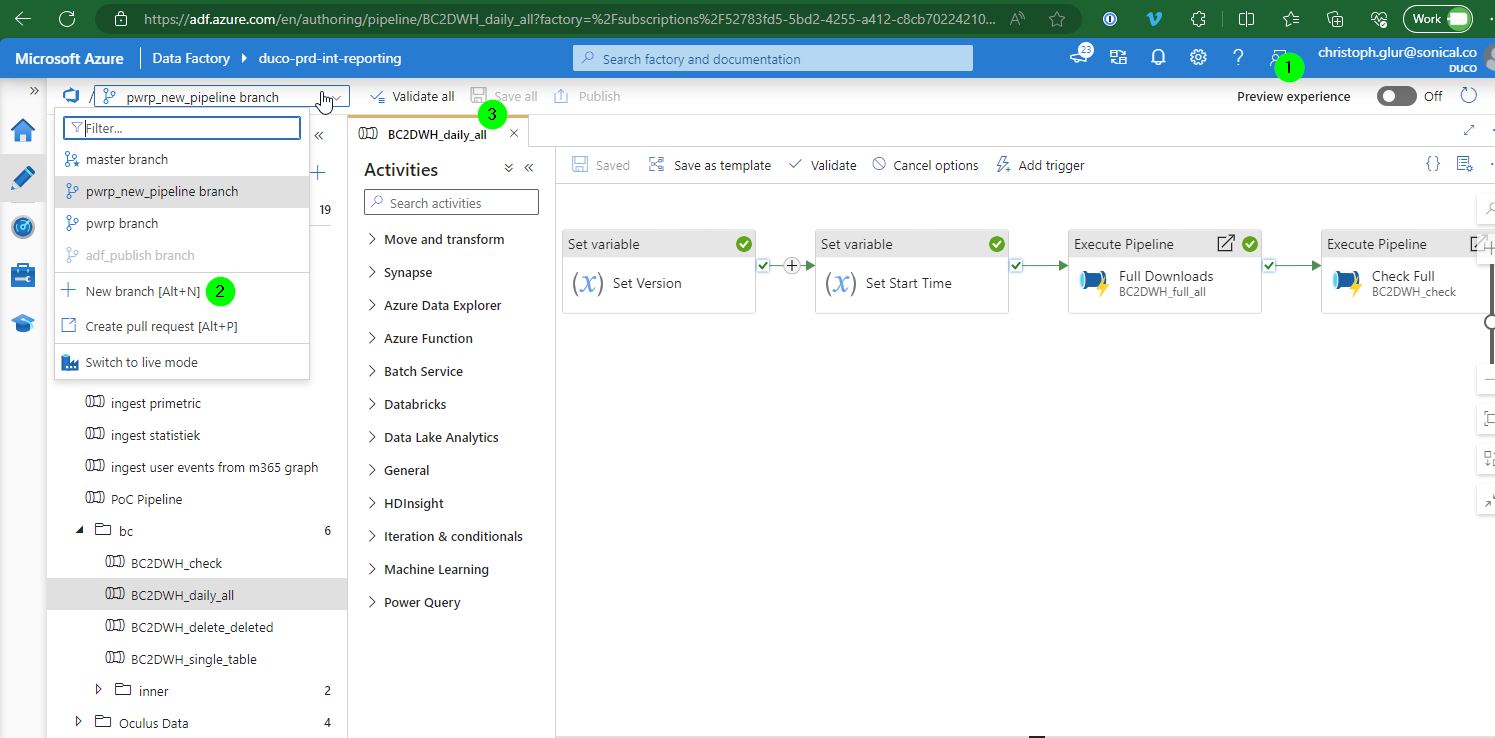Click the Full Downloads success checkbox connector
This screenshot has width=1495, height=738.
tap(1269, 265)
